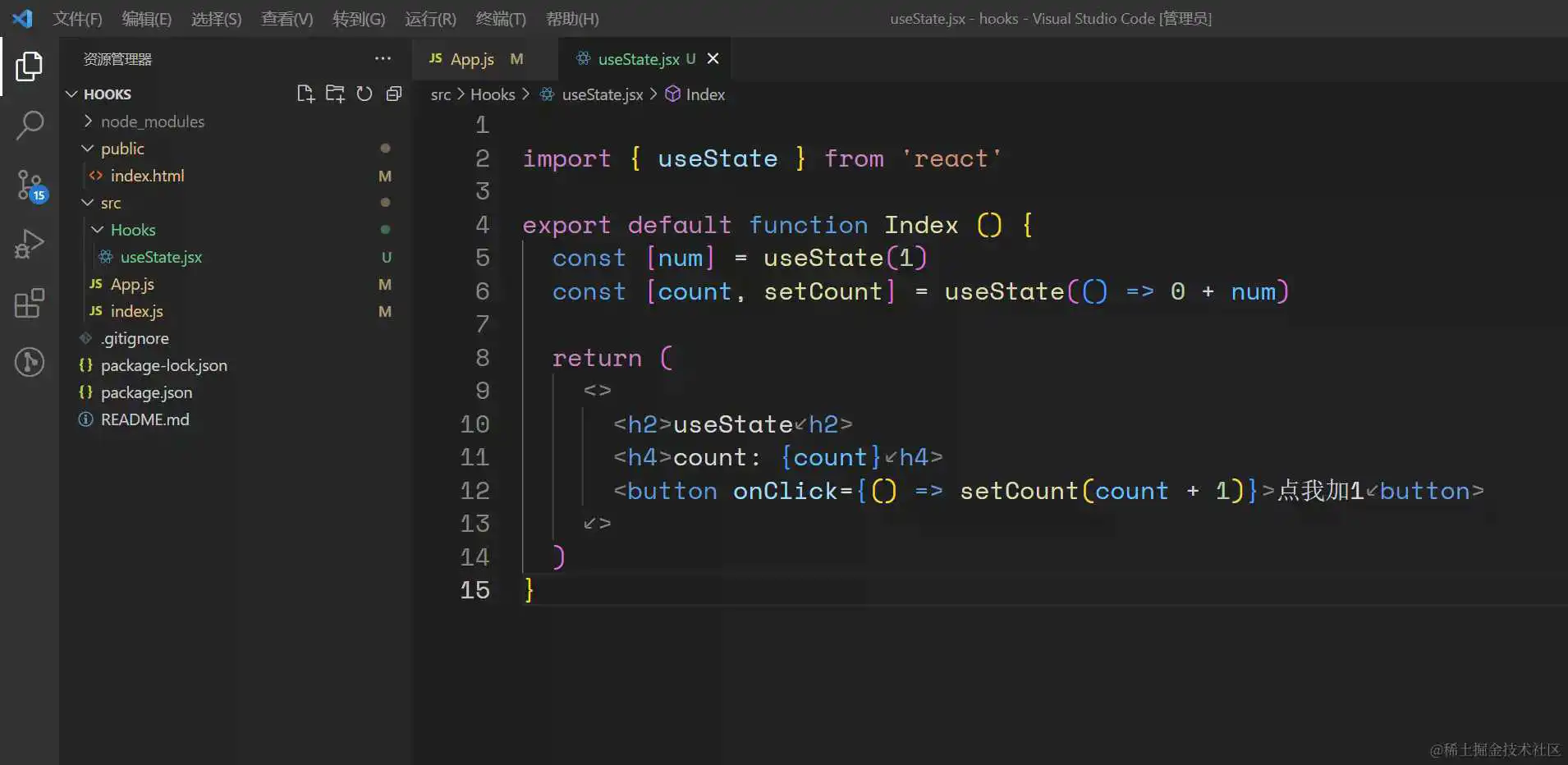Image resolution: width=1568 pixels, height=765 pixels.
Task: Click the onClick attribute on line 12
Action: pyautogui.click(x=785, y=491)
